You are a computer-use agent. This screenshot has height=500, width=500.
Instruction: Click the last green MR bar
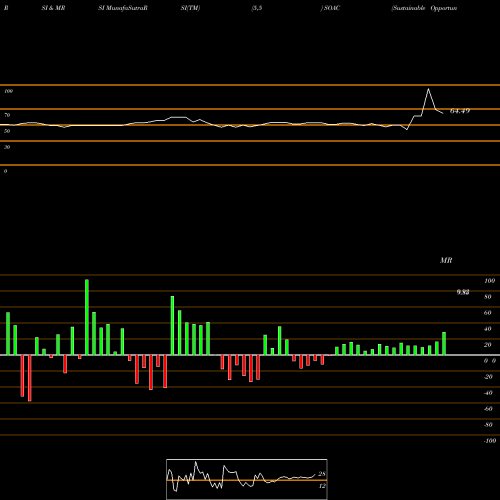pos(444,343)
